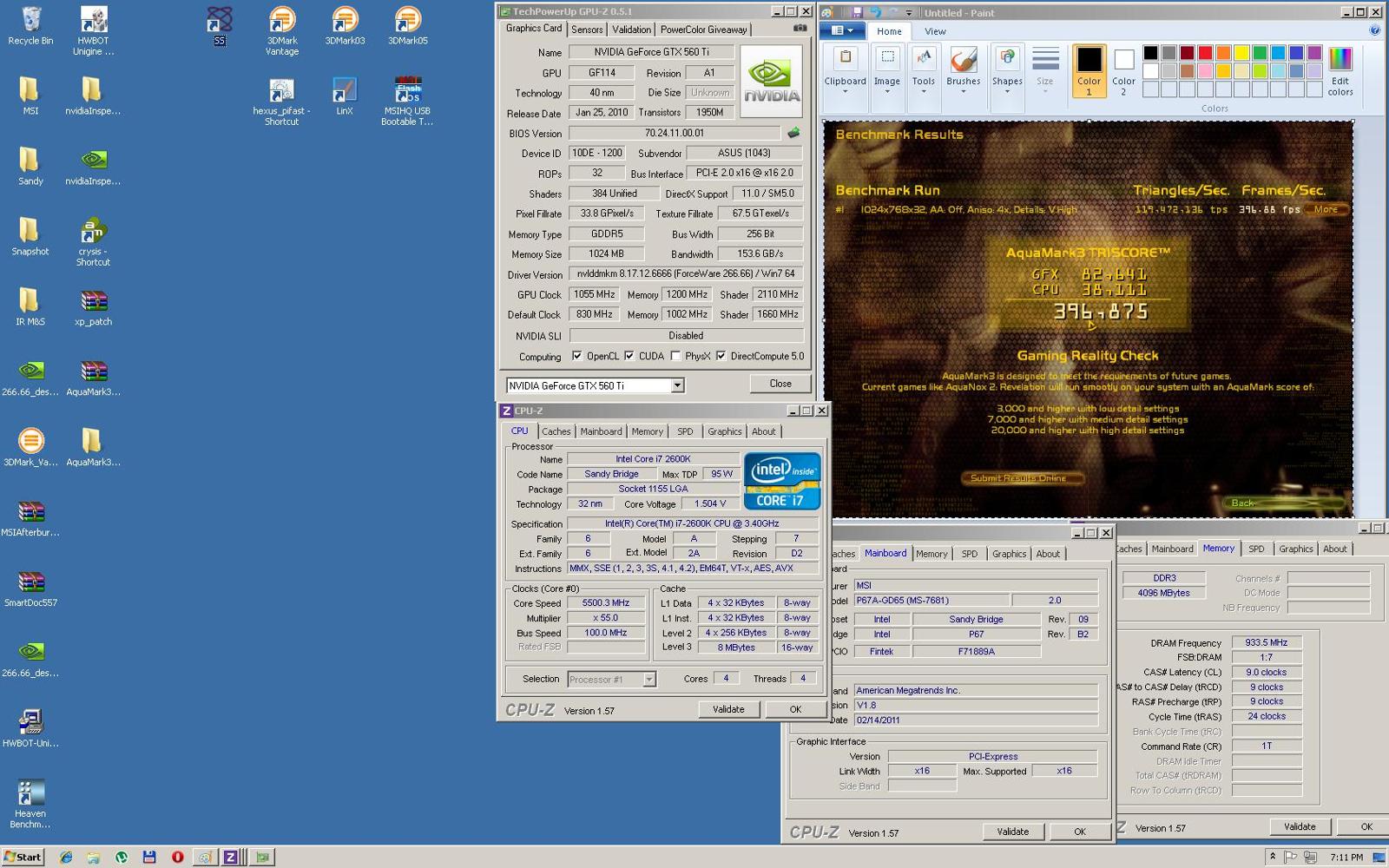Open the GPU selector dropdown in GPU-Z
The image size is (1389, 868).
coord(677,385)
